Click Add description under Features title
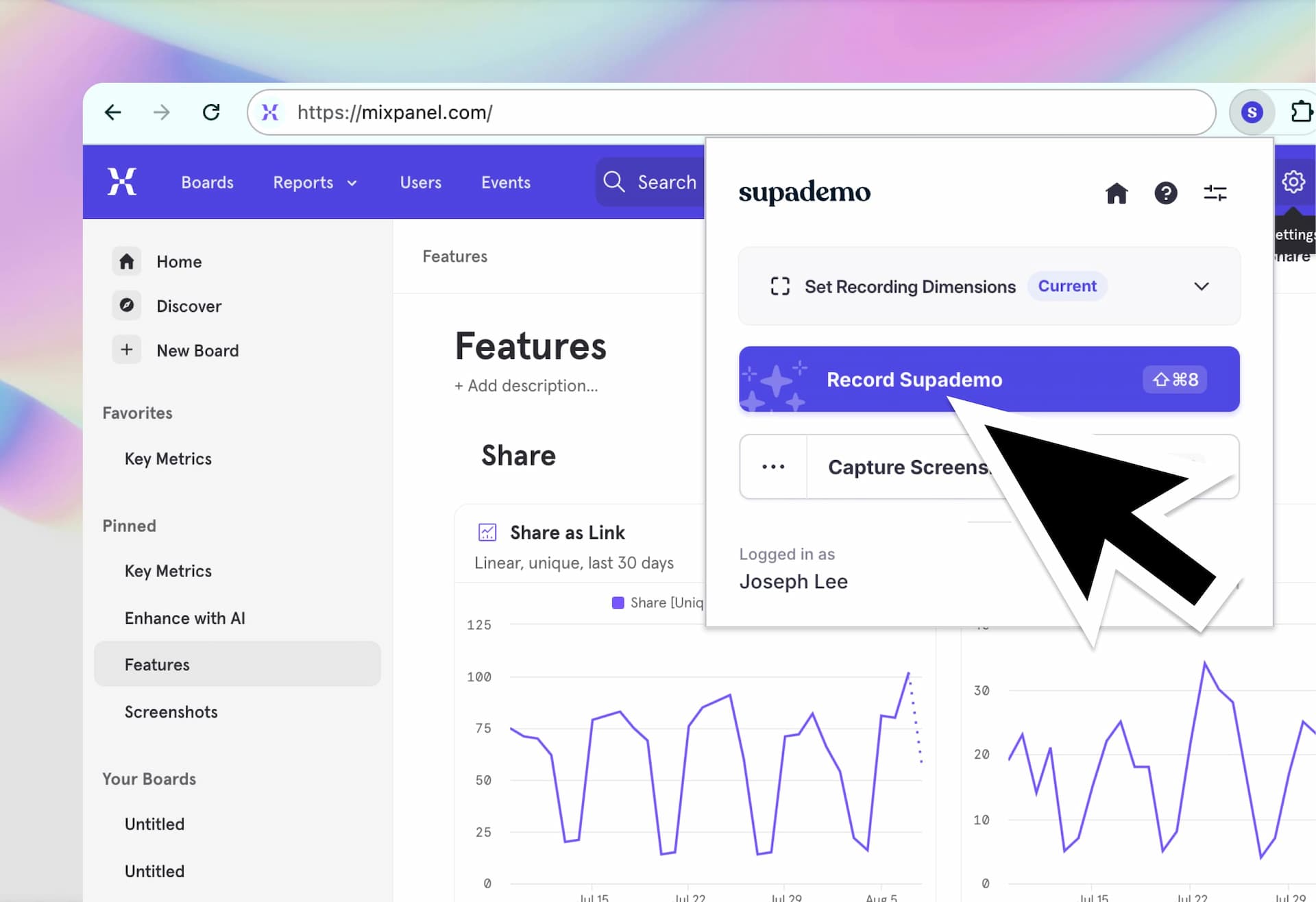 526,386
